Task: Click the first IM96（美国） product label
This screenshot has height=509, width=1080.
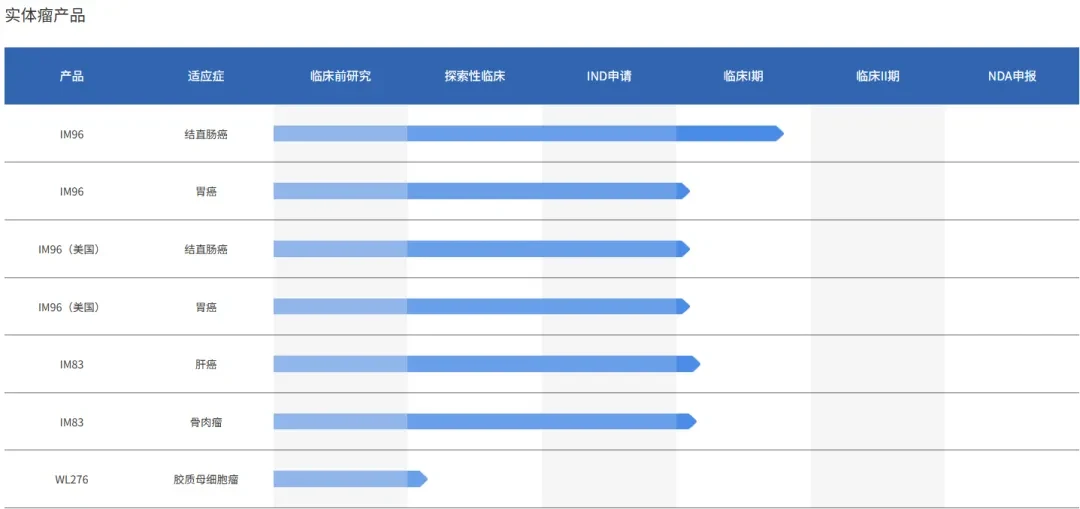Action: [x=72, y=249]
